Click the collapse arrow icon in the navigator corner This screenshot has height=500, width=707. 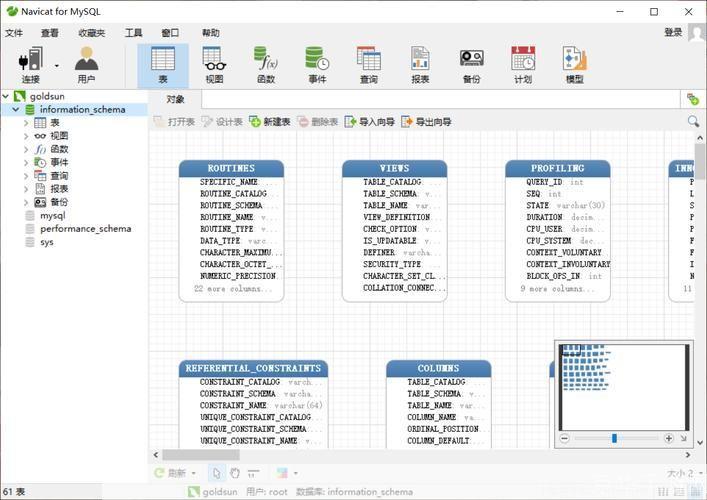(684, 438)
